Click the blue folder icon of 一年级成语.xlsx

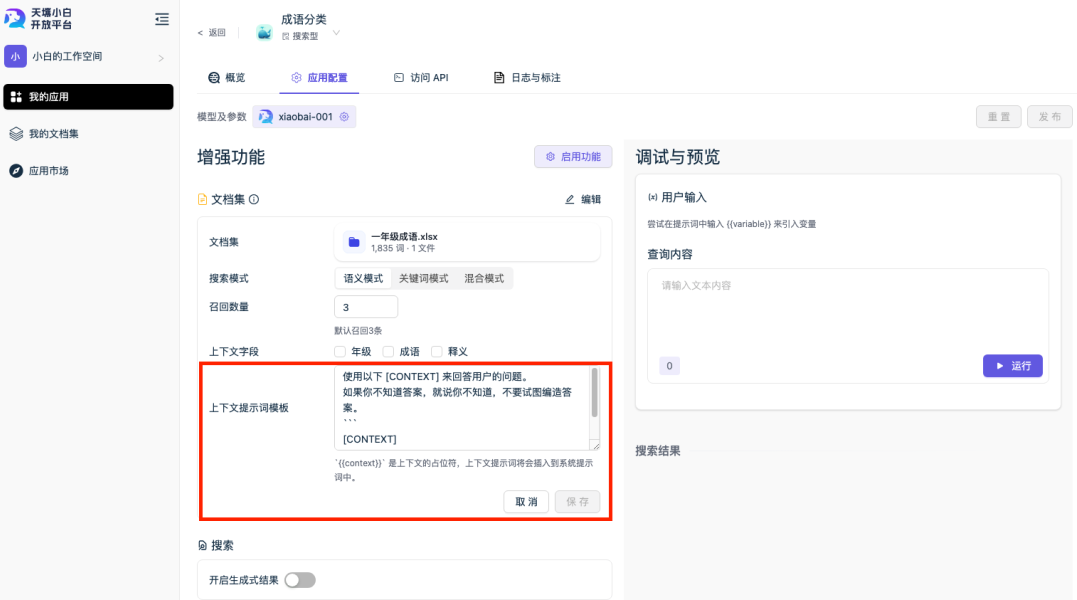pyautogui.click(x=354, y=242)
